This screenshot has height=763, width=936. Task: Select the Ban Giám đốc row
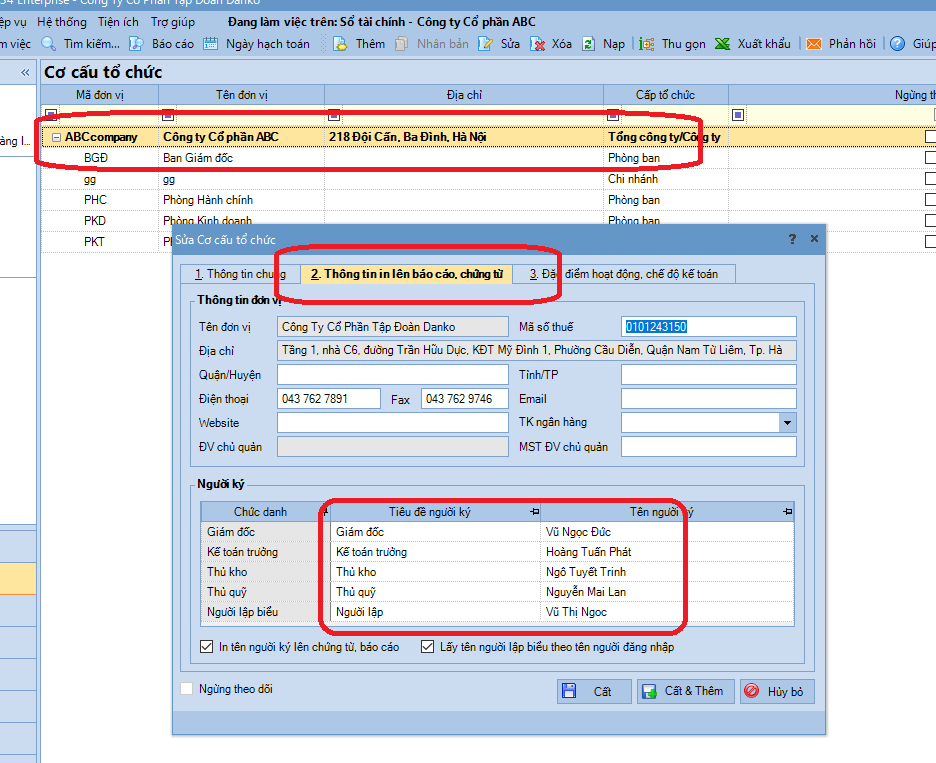488,158
